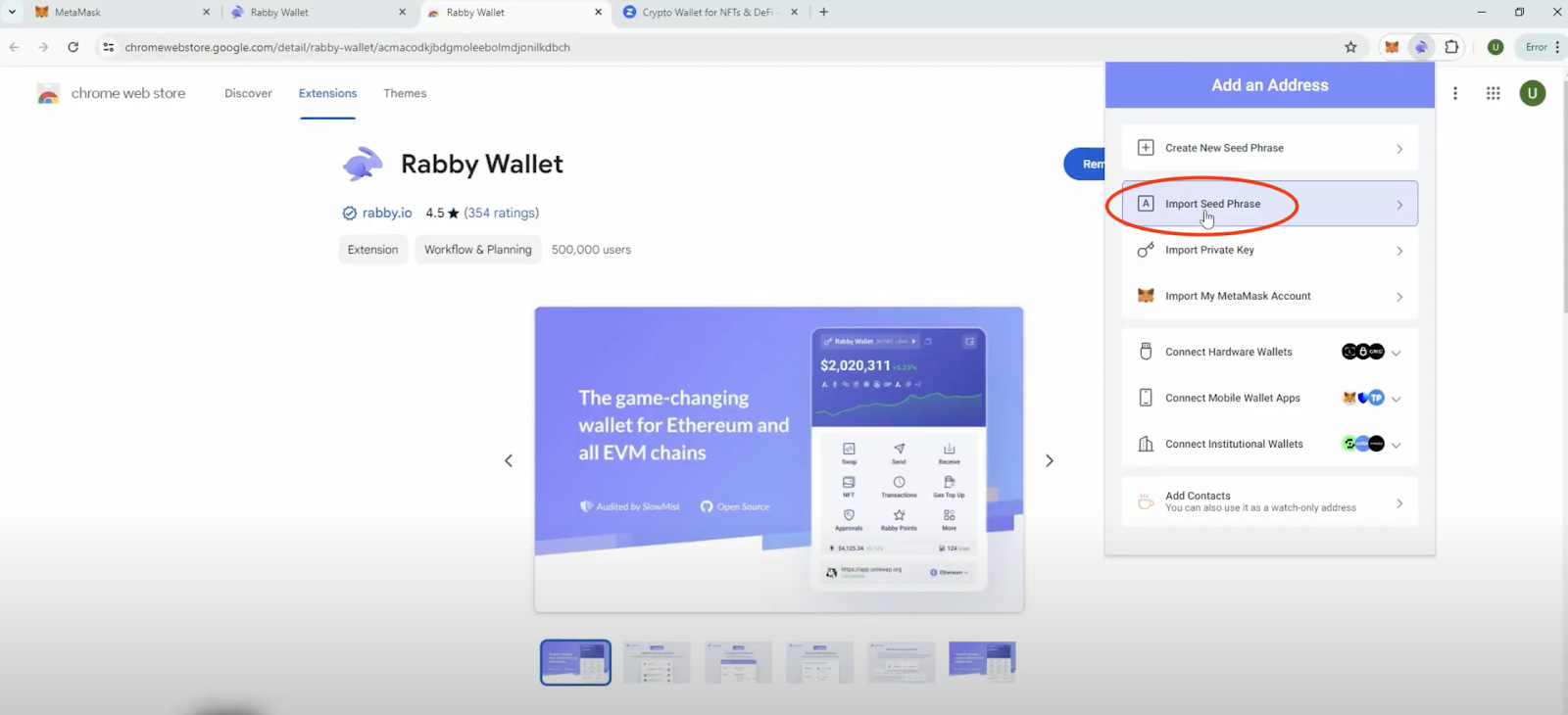This screenshot has height=715, width=1568.
Task: Open Import My MetaMask Account chevron
Action: pos(1399,297)
